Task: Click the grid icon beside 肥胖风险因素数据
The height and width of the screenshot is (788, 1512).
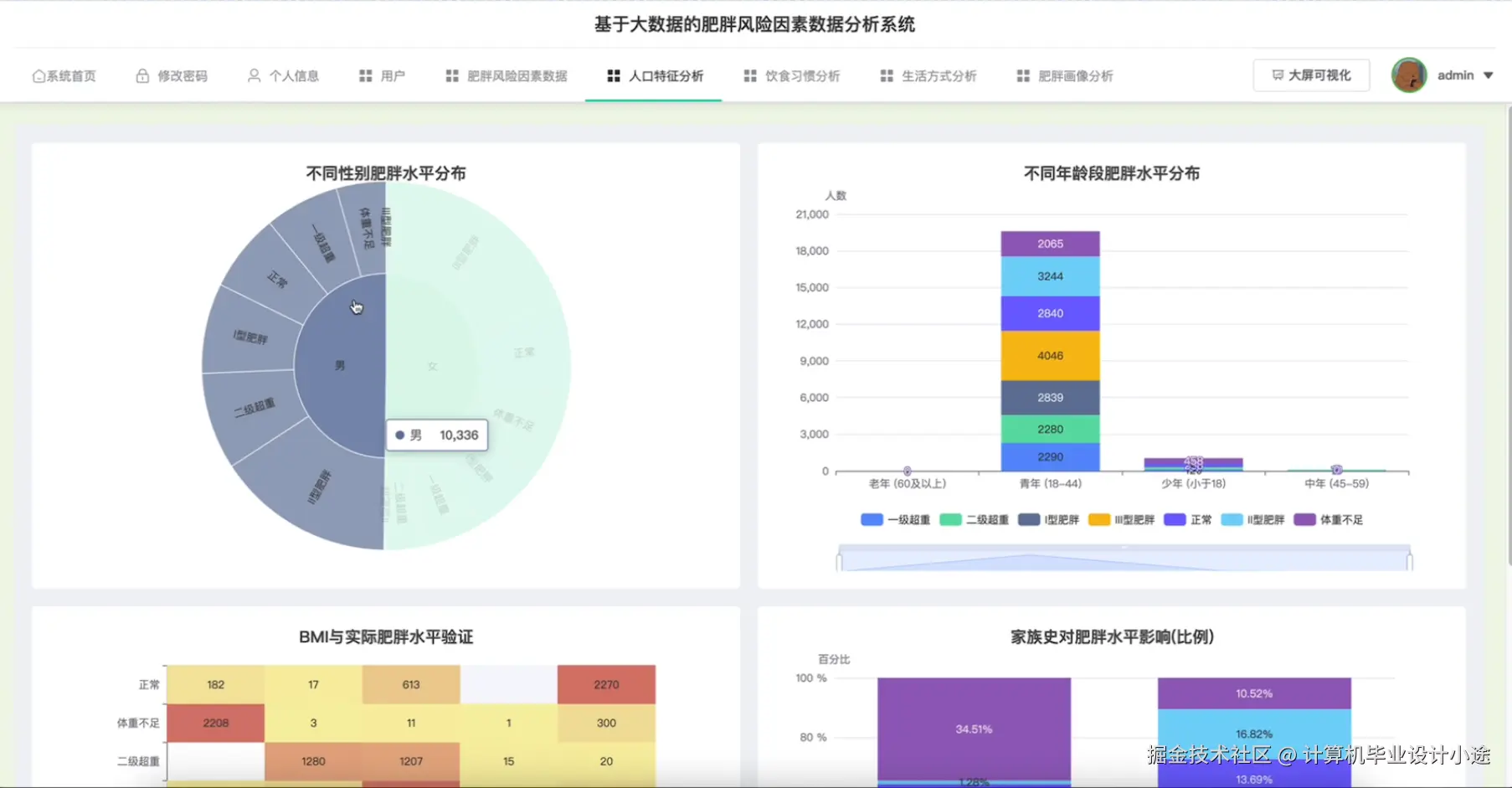Action: click(x=452, y=76)
